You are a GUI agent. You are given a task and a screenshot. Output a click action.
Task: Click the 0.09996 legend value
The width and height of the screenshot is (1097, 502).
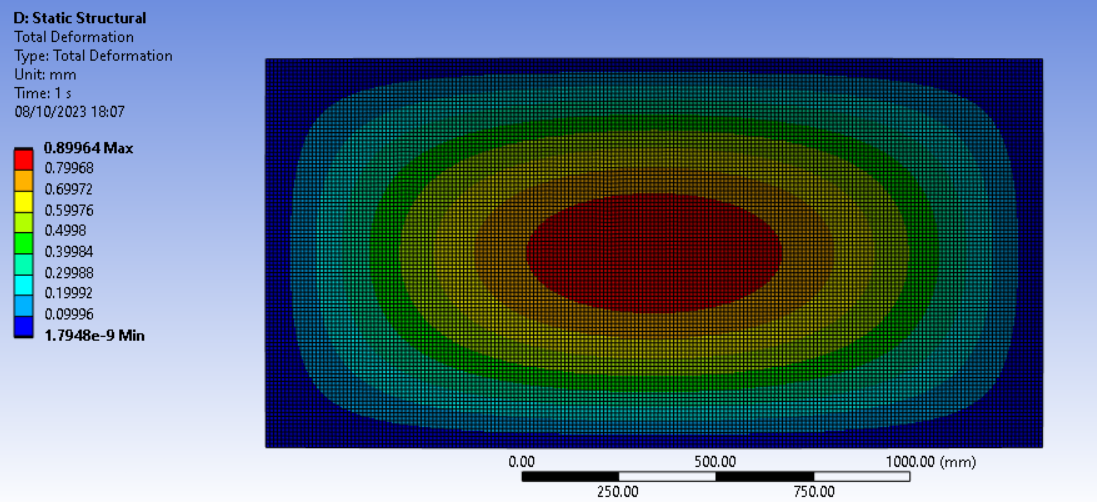pyautogui.click(x=69, y=313)
